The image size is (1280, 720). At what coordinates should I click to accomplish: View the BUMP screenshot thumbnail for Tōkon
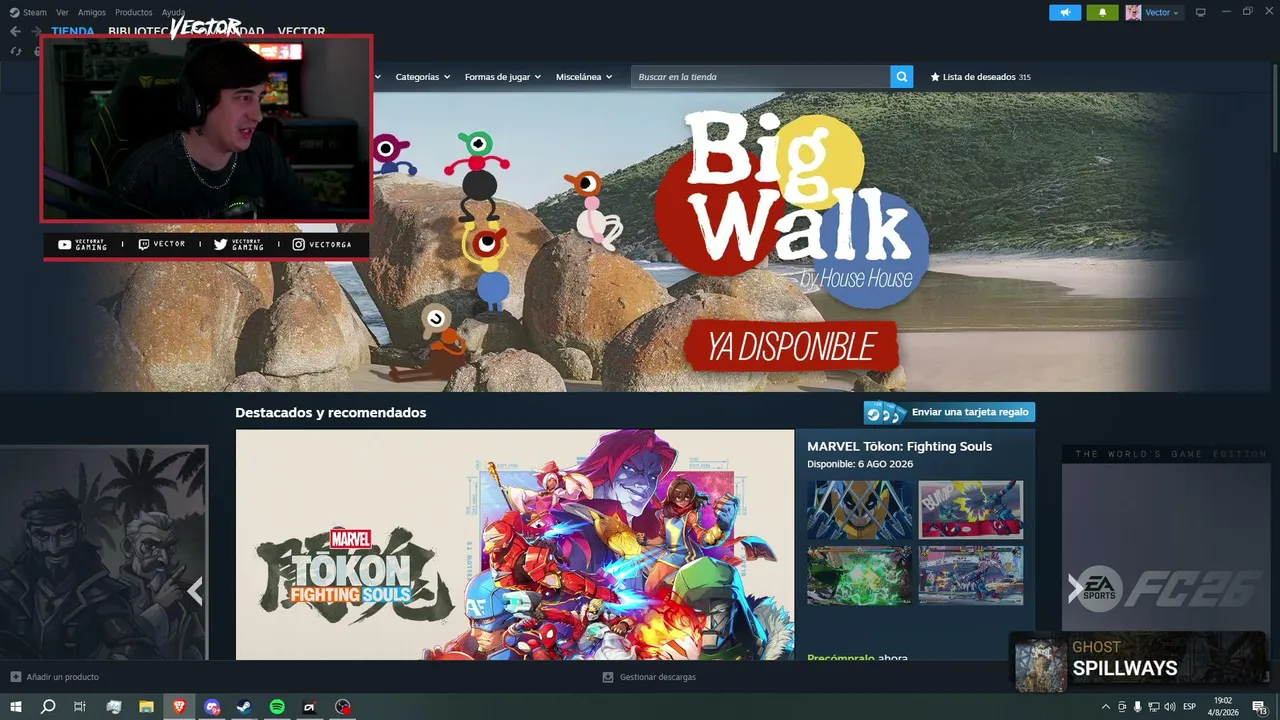(971, 510)
